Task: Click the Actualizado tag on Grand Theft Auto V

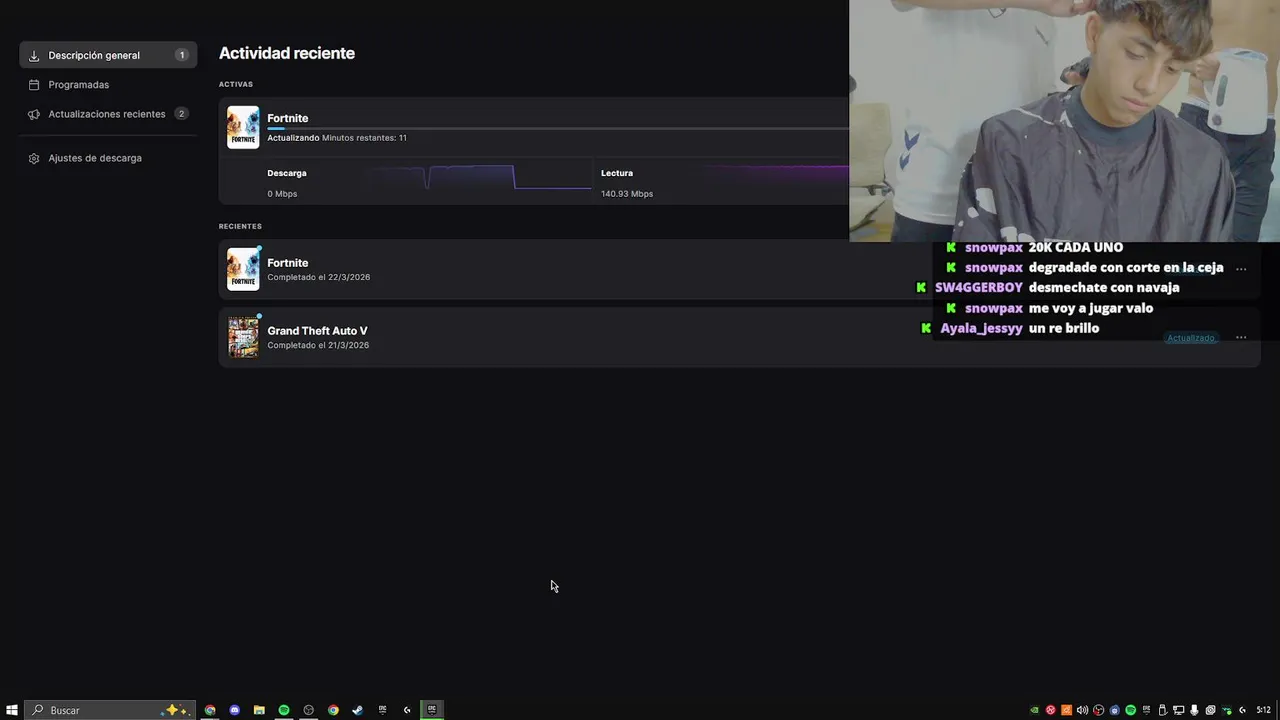Action: [1191, 338]
